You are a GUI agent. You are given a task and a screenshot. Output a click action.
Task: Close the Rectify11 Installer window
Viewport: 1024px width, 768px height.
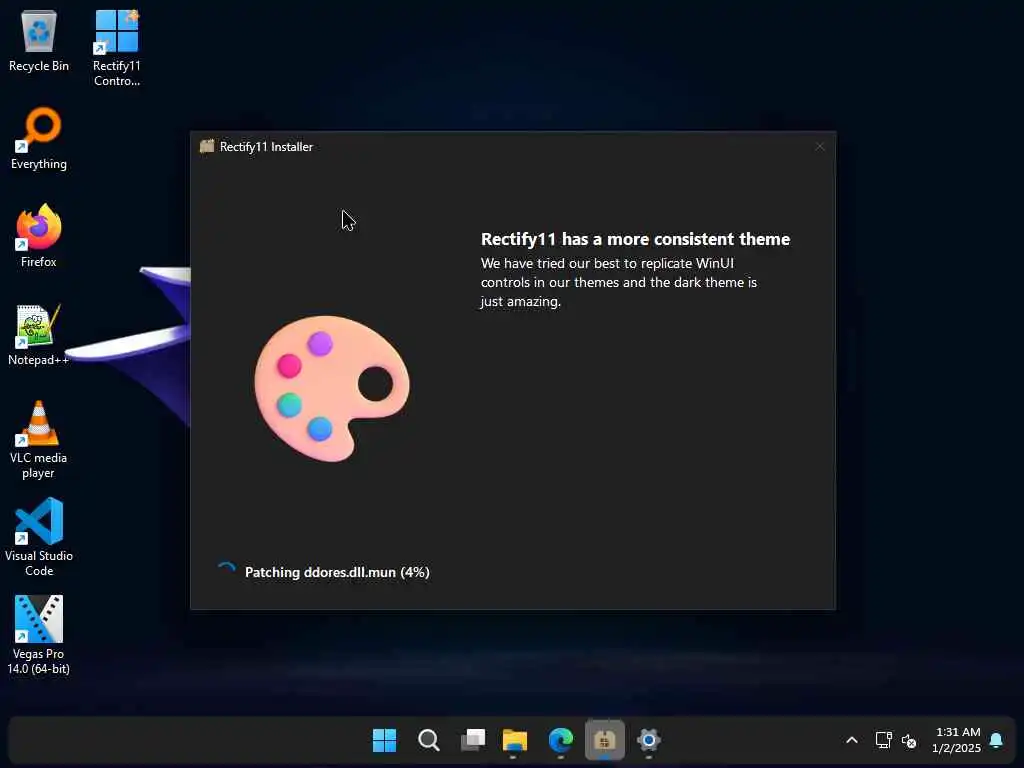pyautogui.click(x=820, y=147)
